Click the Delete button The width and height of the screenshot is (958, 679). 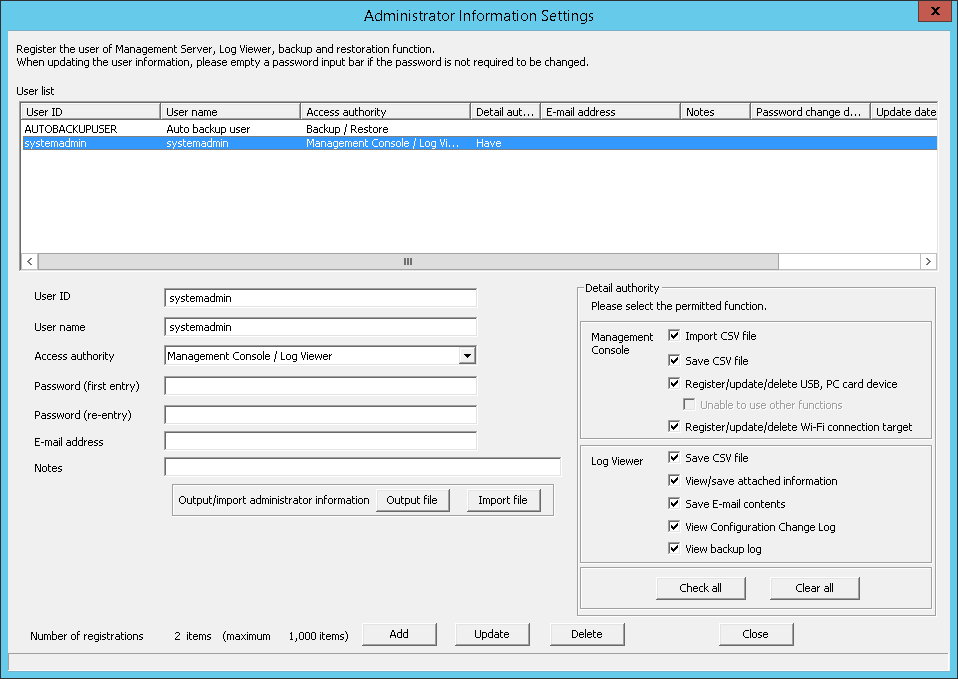click(x=587, y=634)
